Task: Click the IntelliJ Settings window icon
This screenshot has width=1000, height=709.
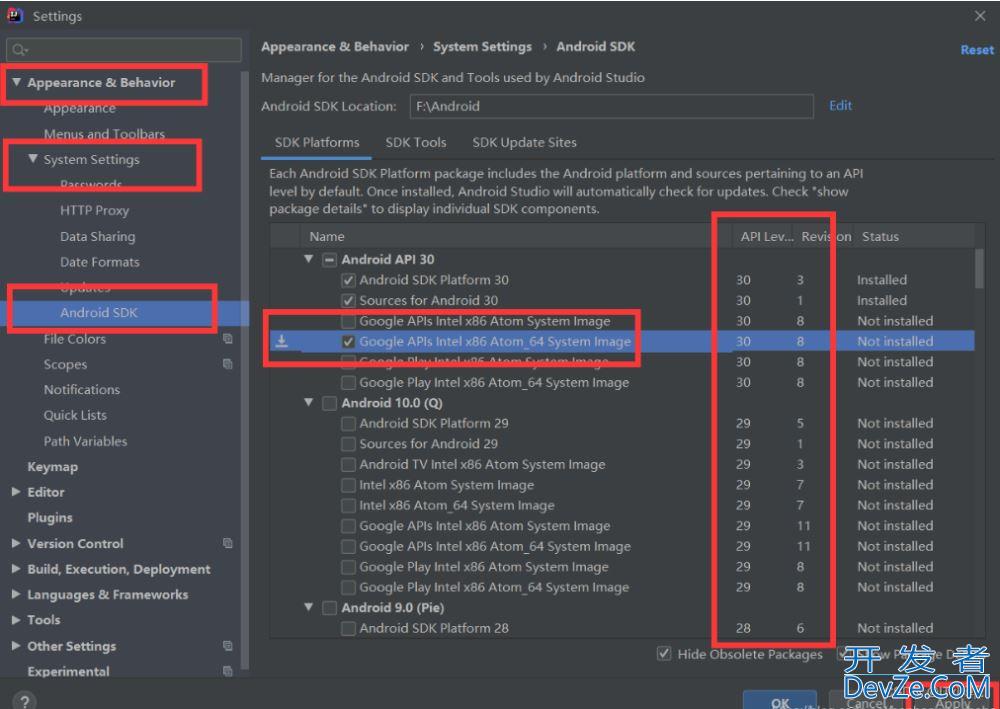Action: click(x=15, y=15)
